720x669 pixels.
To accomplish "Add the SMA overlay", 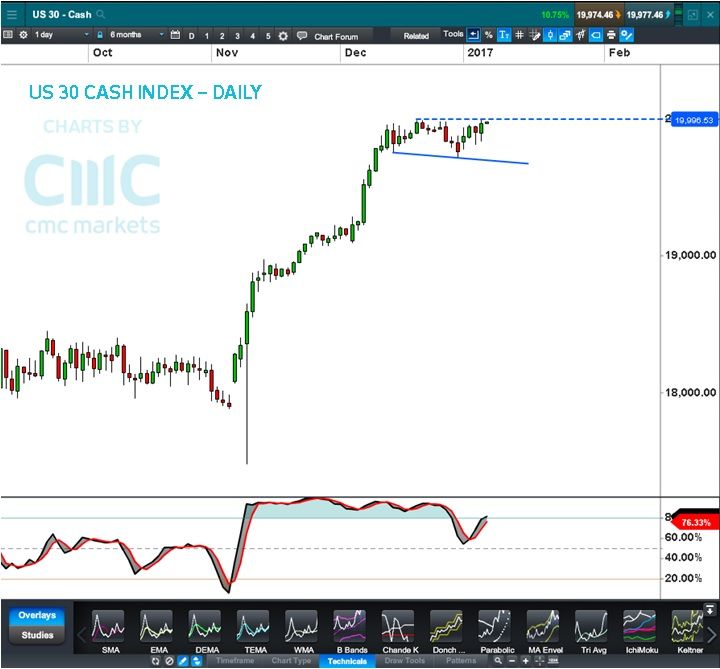I will 108,631.
